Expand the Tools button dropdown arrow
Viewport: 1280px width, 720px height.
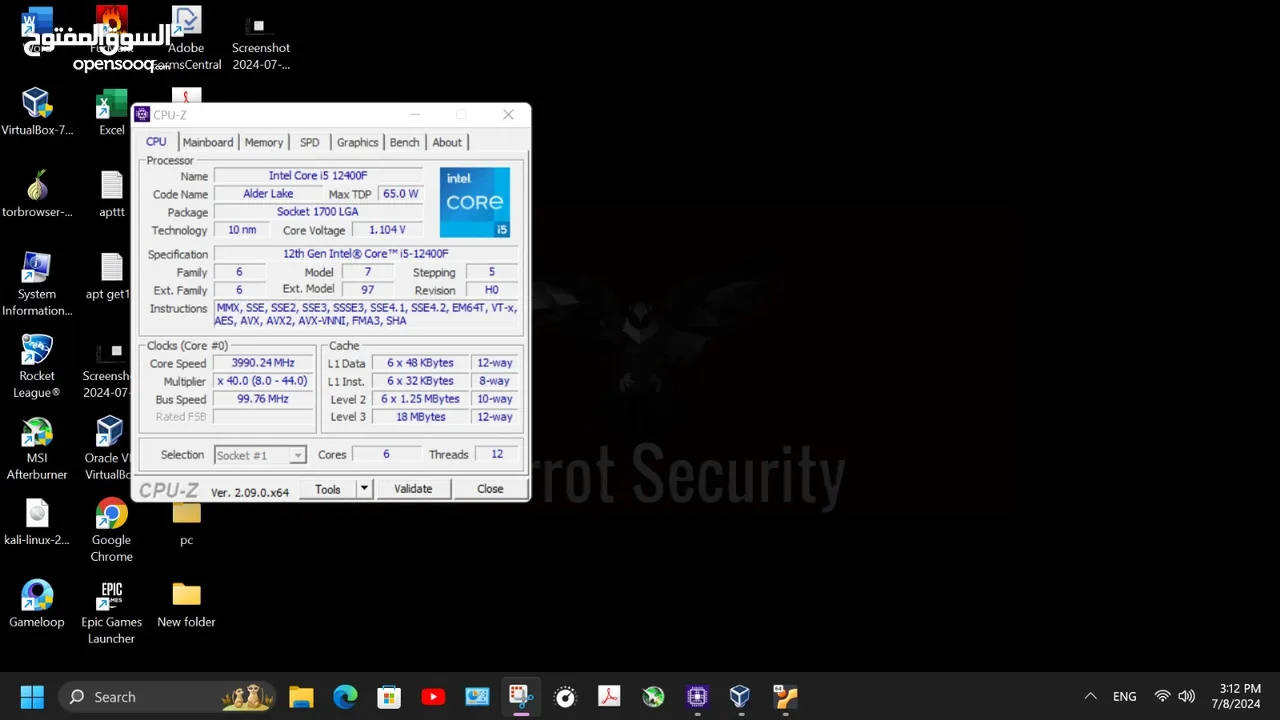pyautogui.click(x=364, y=489)
